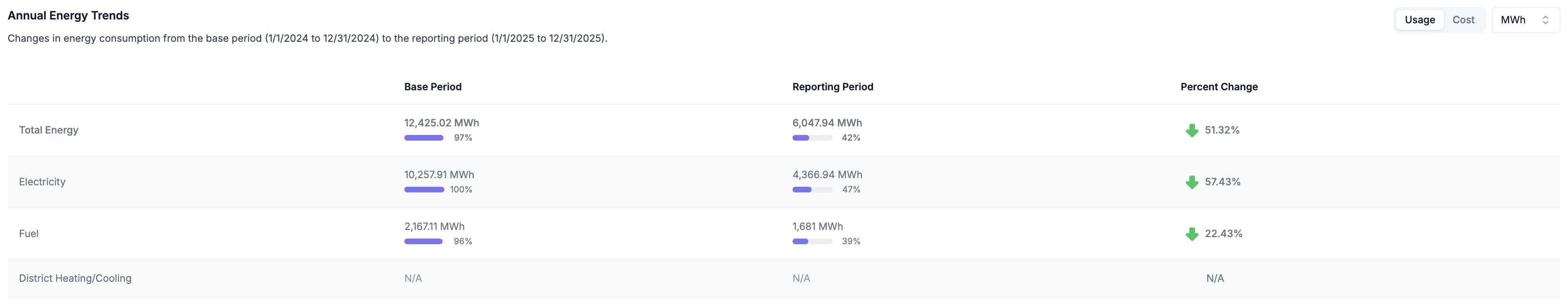Click the 12,425.02 MWh base period value
Image resolution: width=1568 pixels, height=306 pixels.
[441, 123]
